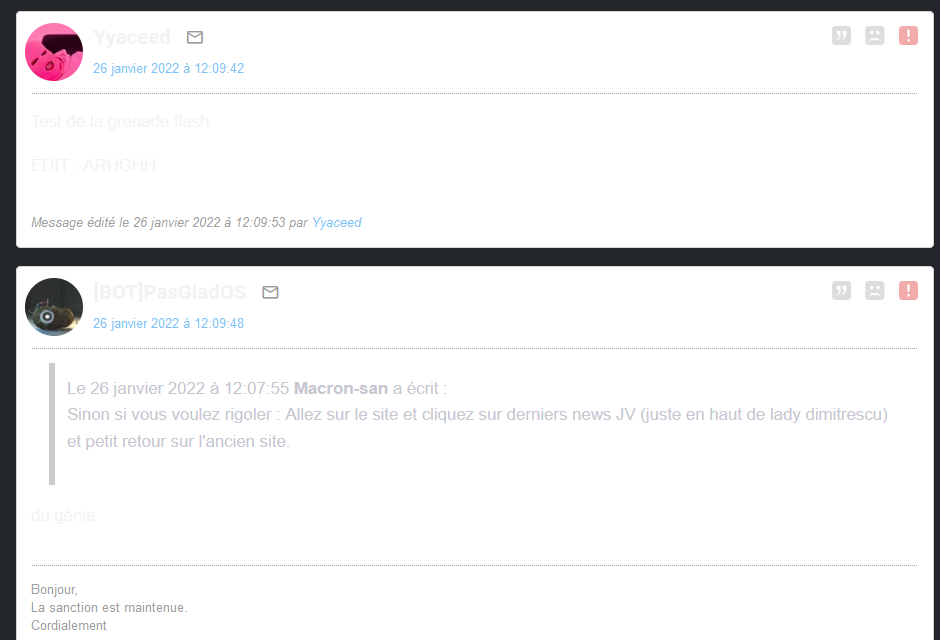The height and width of the screenshot is (640, 940).
Task: Open Yyaceed's pink avatar picture
Action: tap(54, 52)
